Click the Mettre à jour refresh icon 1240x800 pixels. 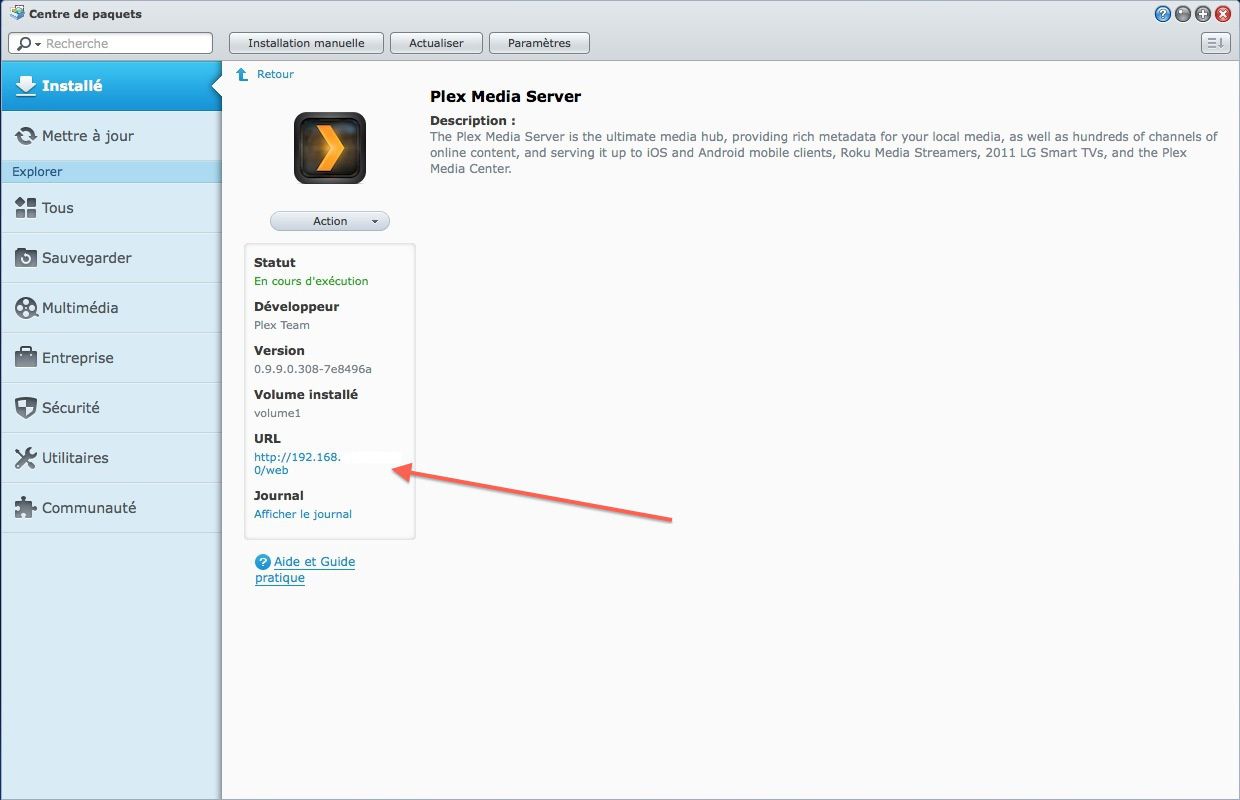[x=26, y=136]
